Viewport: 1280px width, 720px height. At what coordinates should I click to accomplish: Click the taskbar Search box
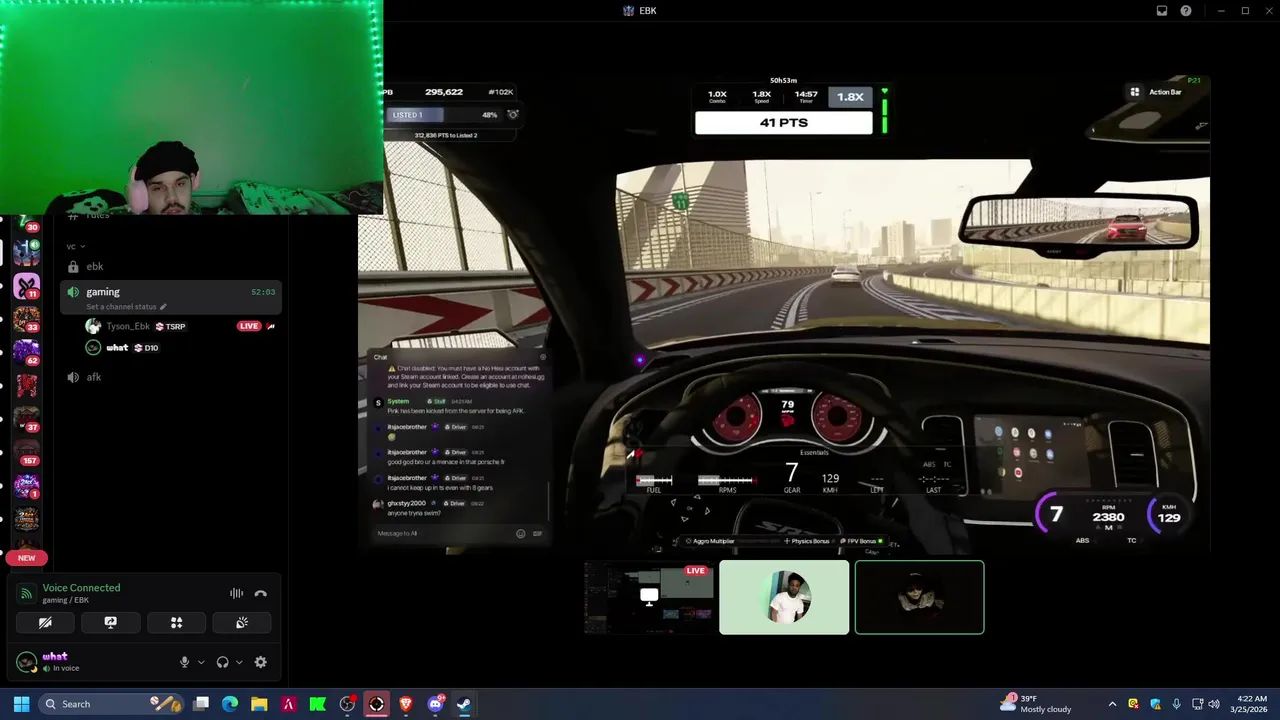click(x=112, y=704)
